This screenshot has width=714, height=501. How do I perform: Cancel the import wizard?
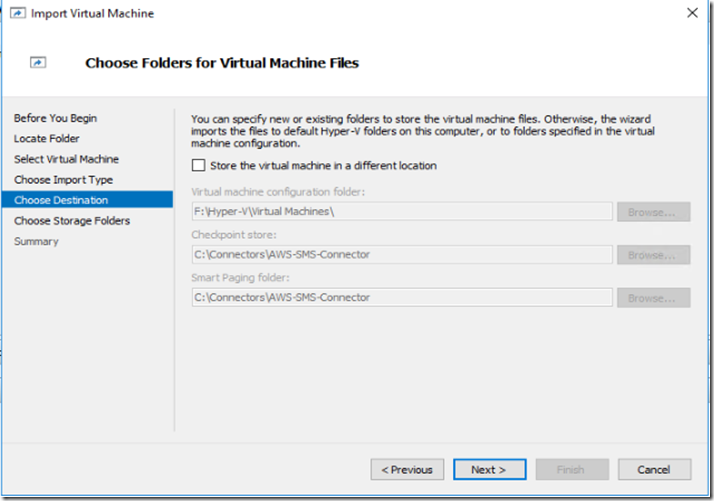pyautogui.click(x=654, y=469)
